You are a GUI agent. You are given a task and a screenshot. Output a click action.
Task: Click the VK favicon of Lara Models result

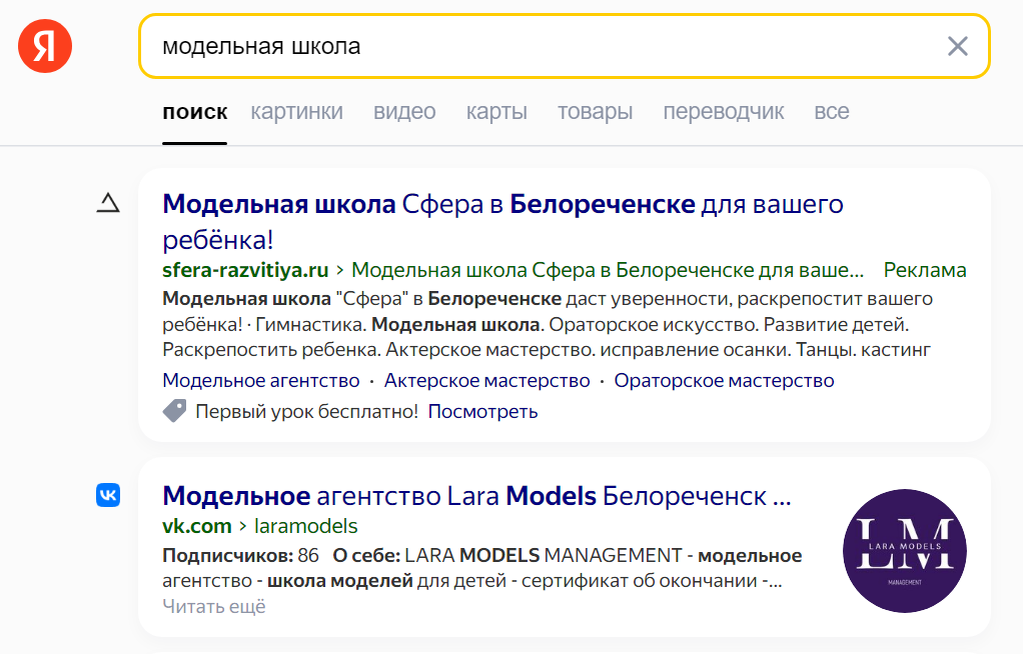pos(108,495)
